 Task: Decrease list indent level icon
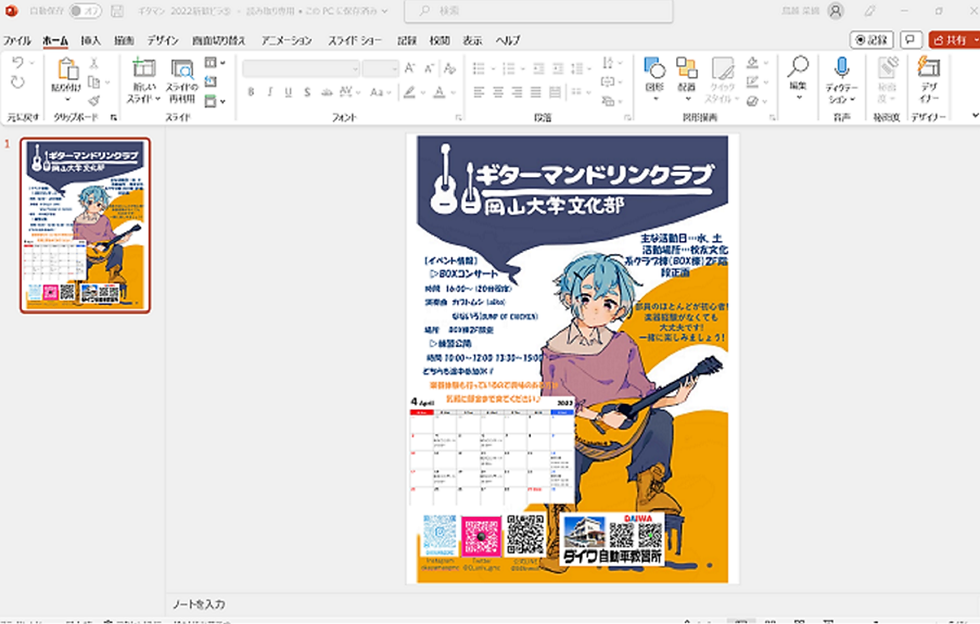(x=539, y=68)
